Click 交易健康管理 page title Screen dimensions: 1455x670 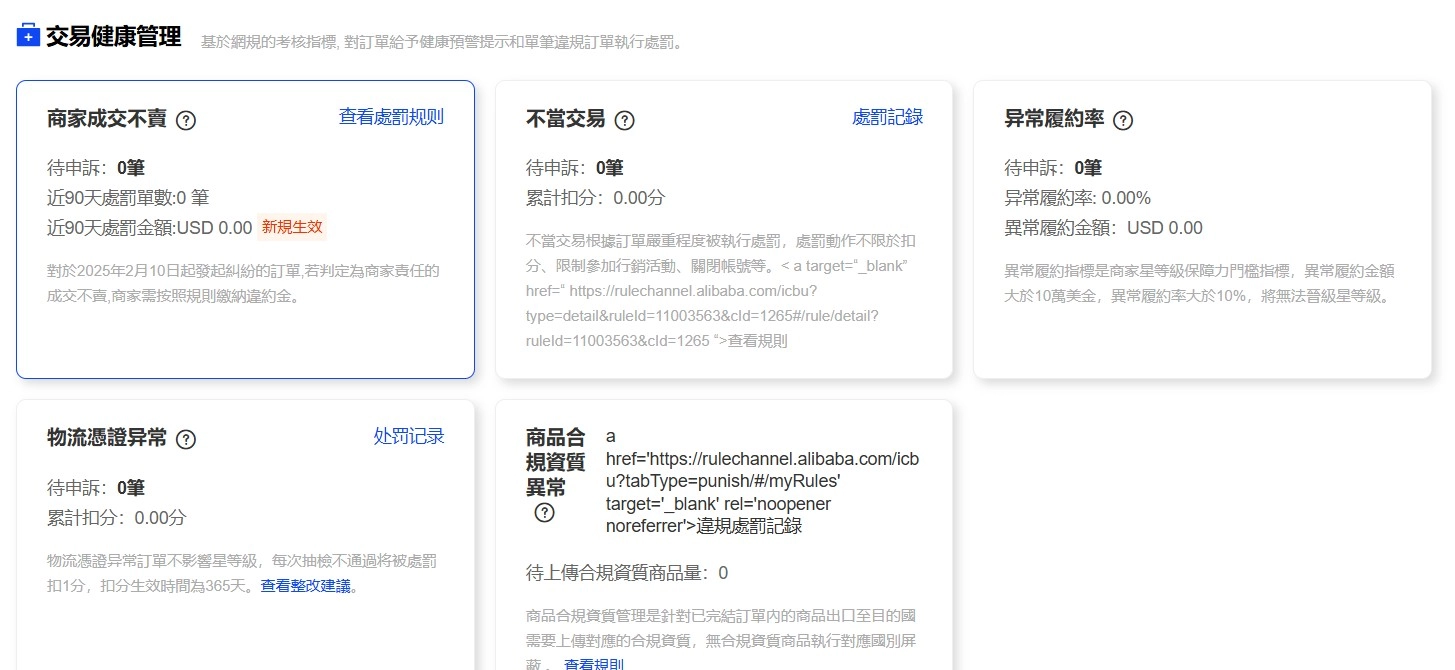tap(113, 37)
